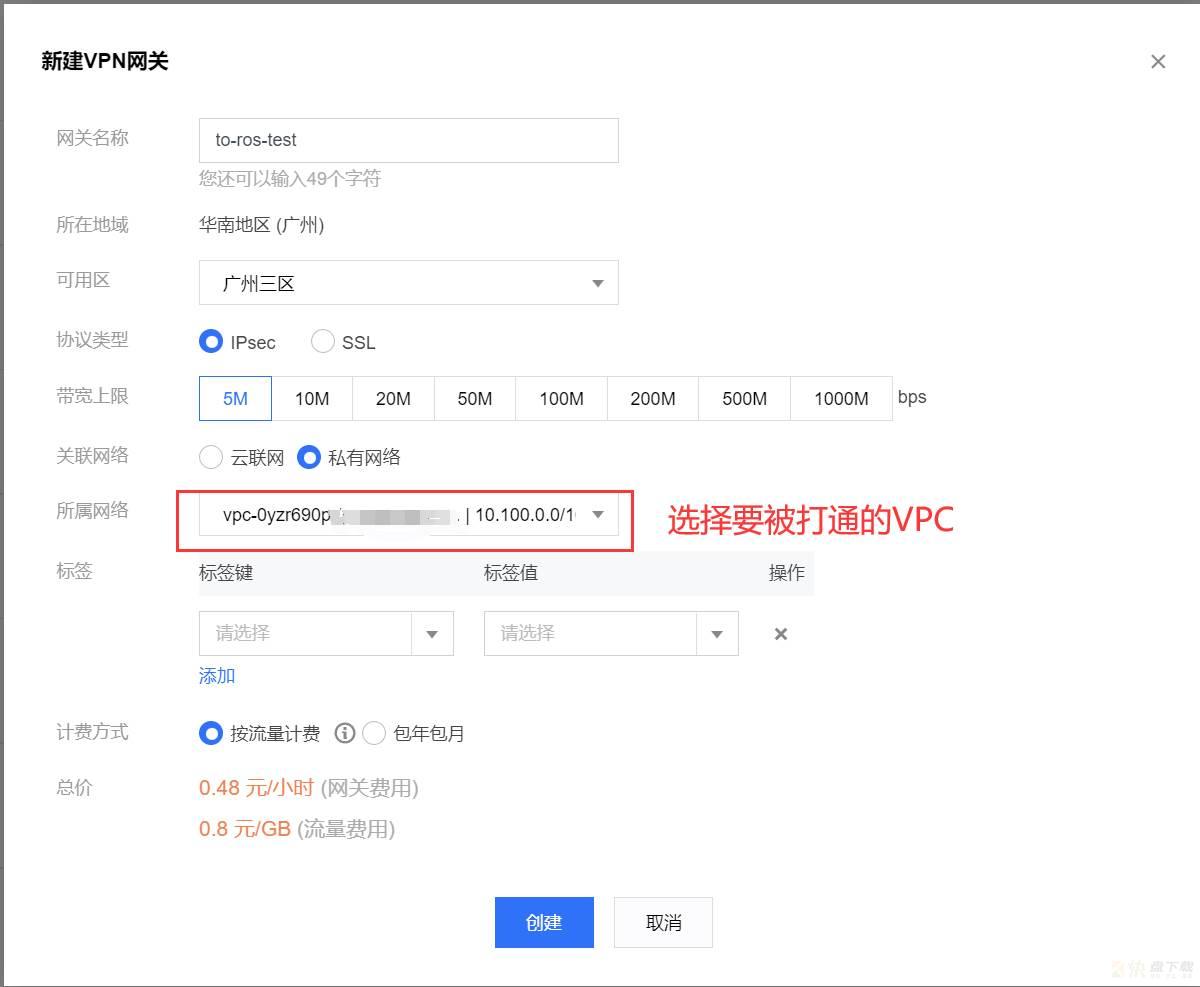Choose 500M bandwidth limit

click(745, 398)
